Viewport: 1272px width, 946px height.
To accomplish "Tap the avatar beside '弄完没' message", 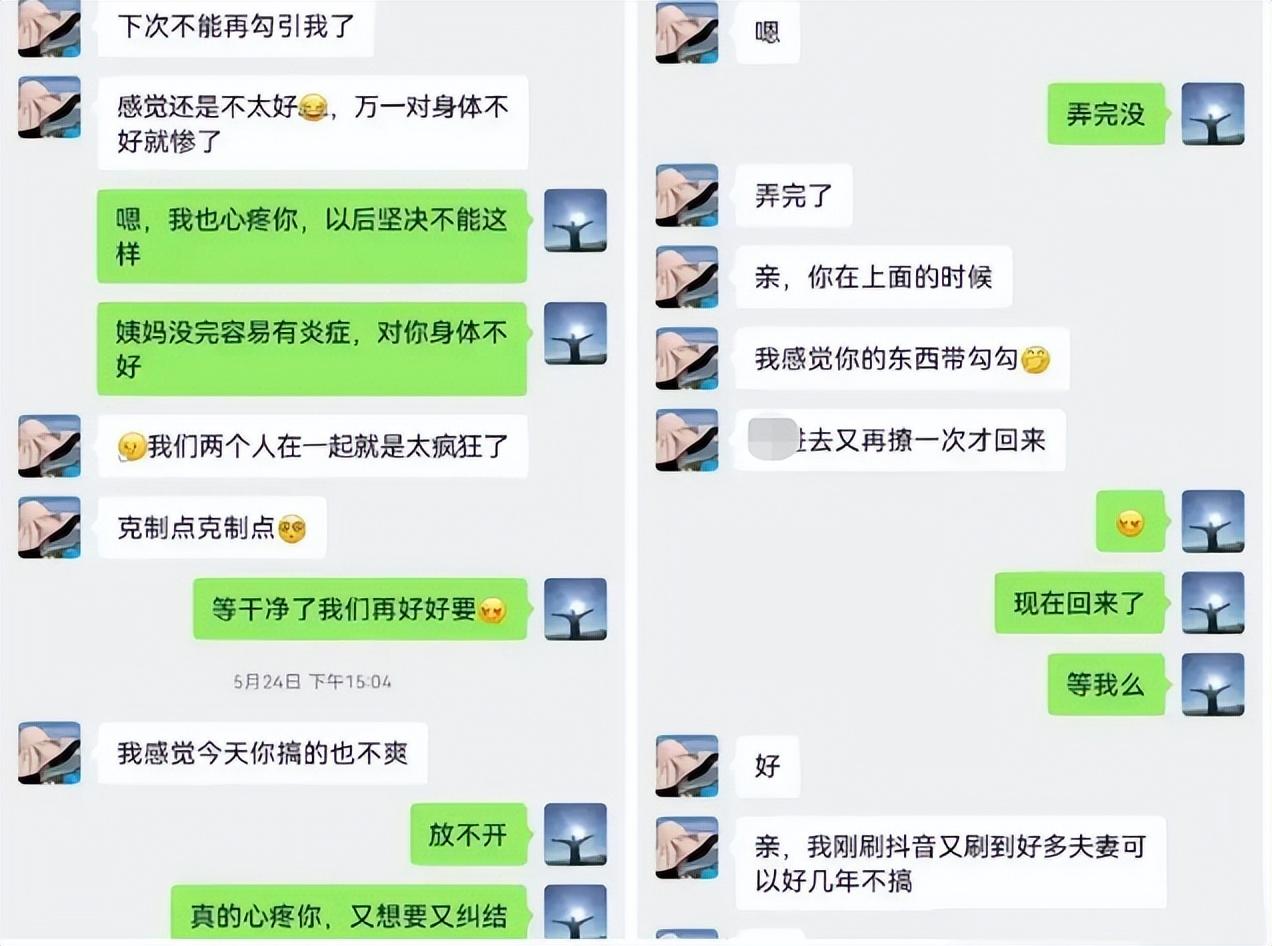I will click(1213, 114).
